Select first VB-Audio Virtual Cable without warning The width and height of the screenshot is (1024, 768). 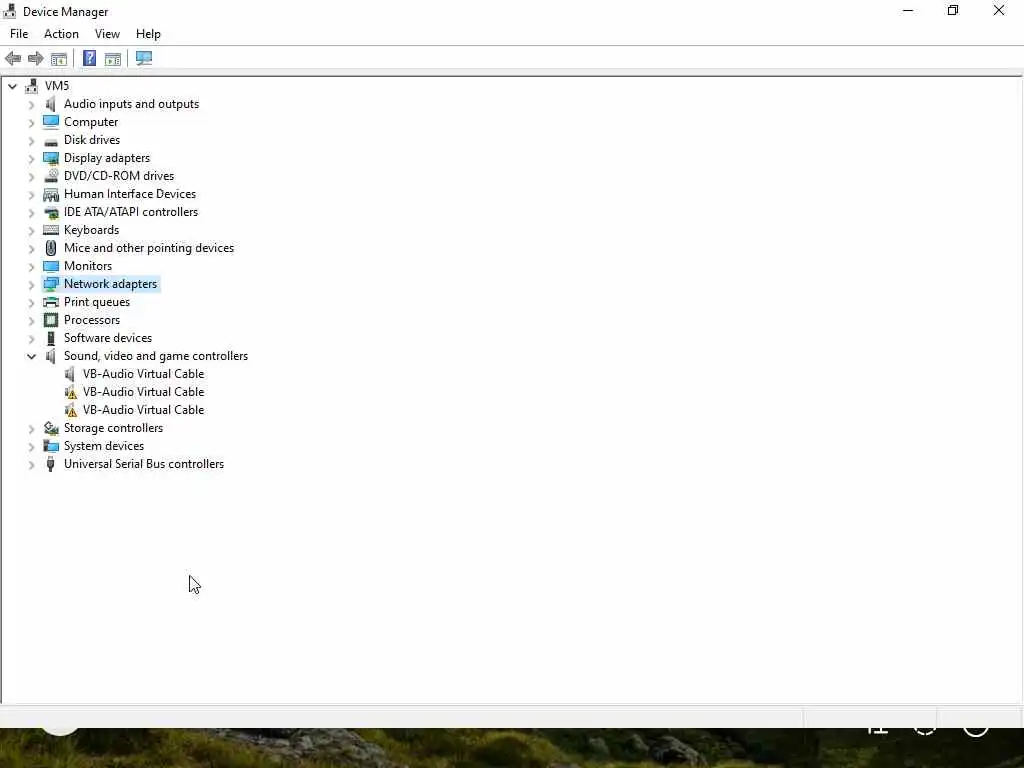tap(143, 374)
